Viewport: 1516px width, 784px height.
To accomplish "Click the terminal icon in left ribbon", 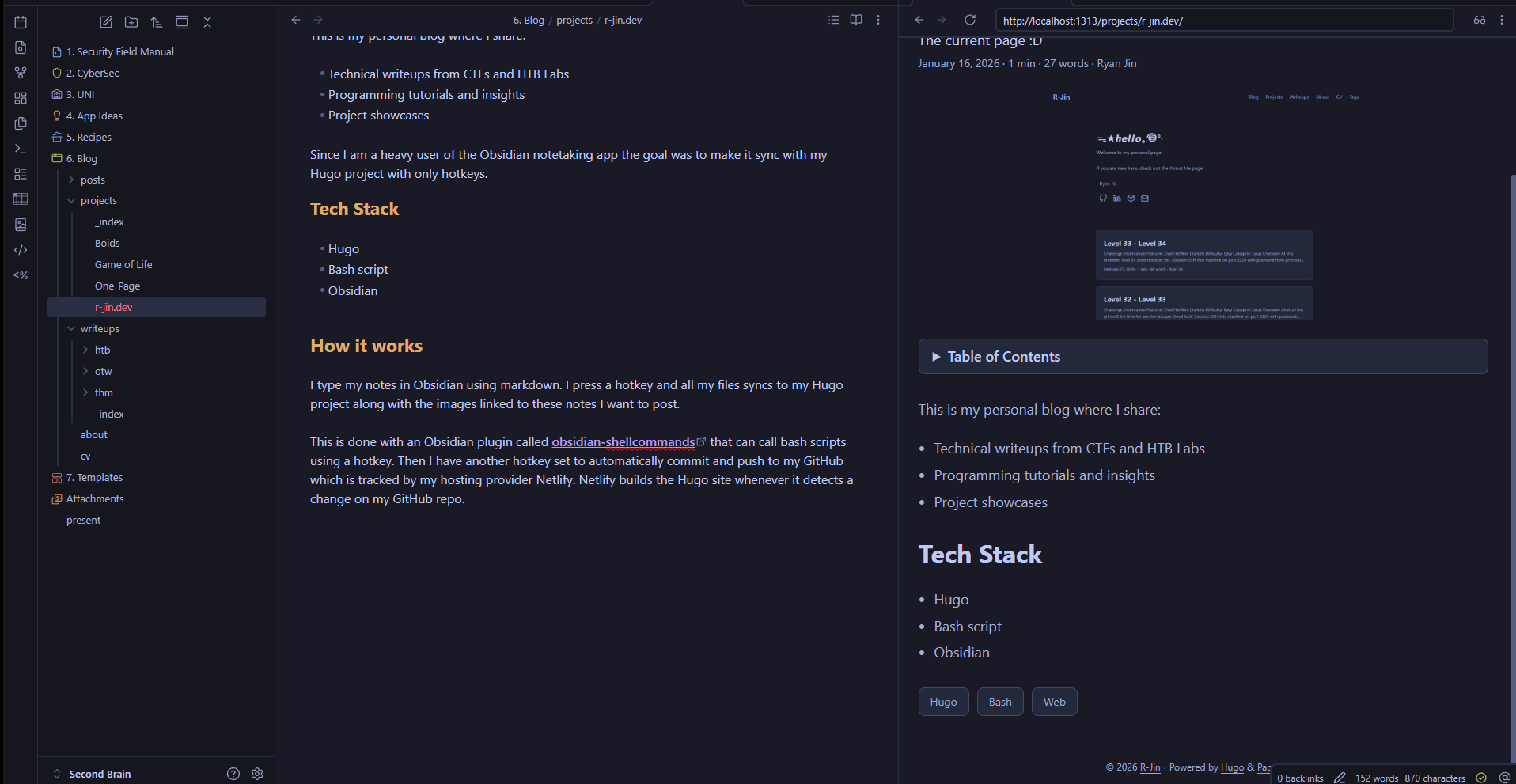I will point(21,149).
